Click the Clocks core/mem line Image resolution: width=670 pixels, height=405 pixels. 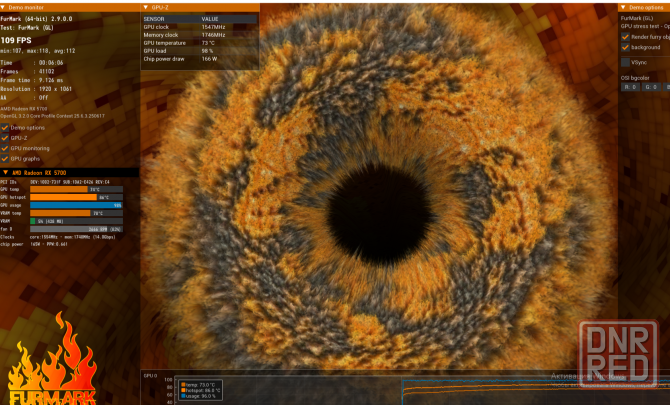point(58,237)
